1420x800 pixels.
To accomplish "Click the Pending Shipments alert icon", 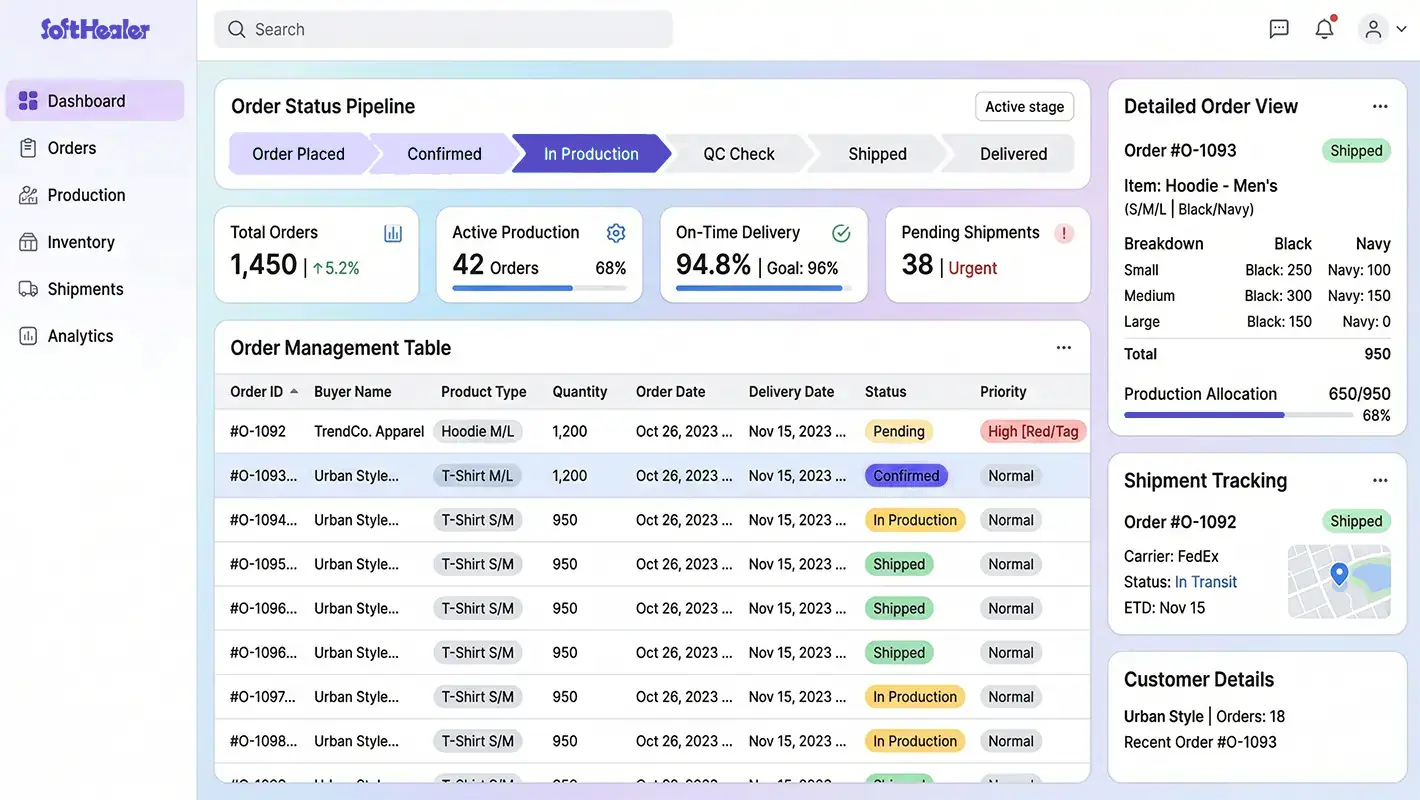I will coord(1063,231).
